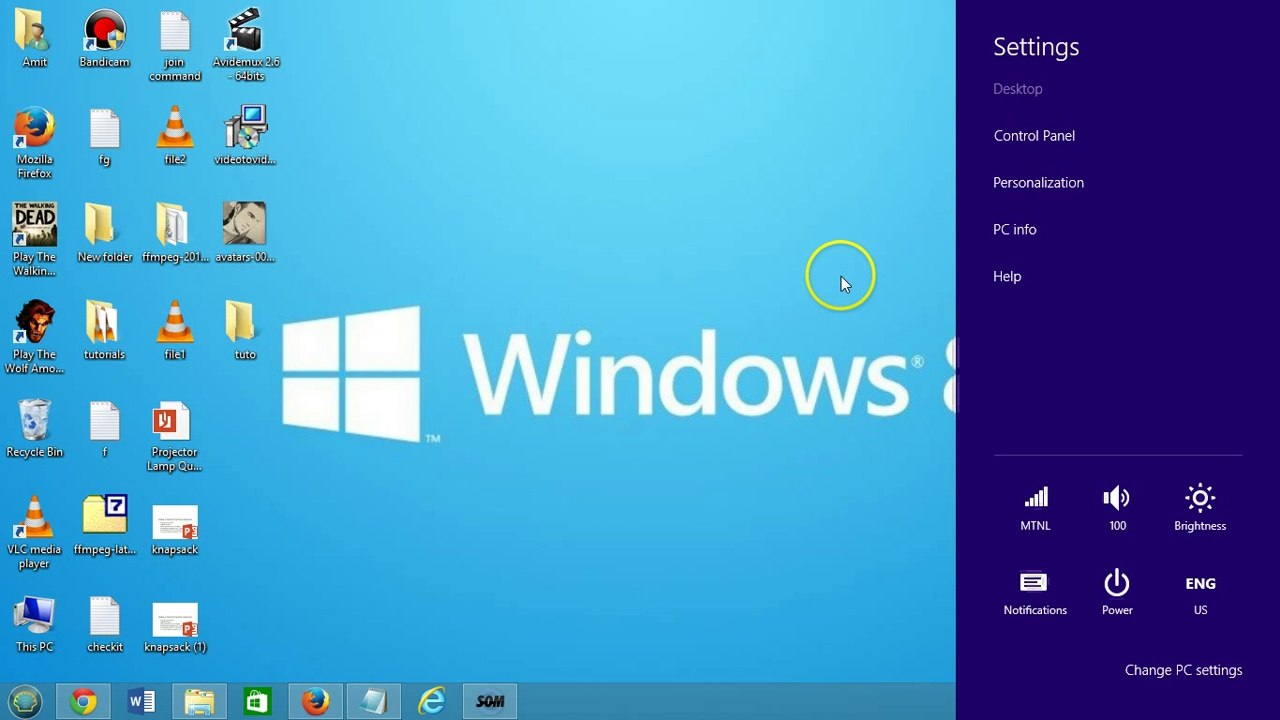The image size is (1280, 720).
Task: Select the videotovid... desktop shortcut
Action: pos(245,137)
